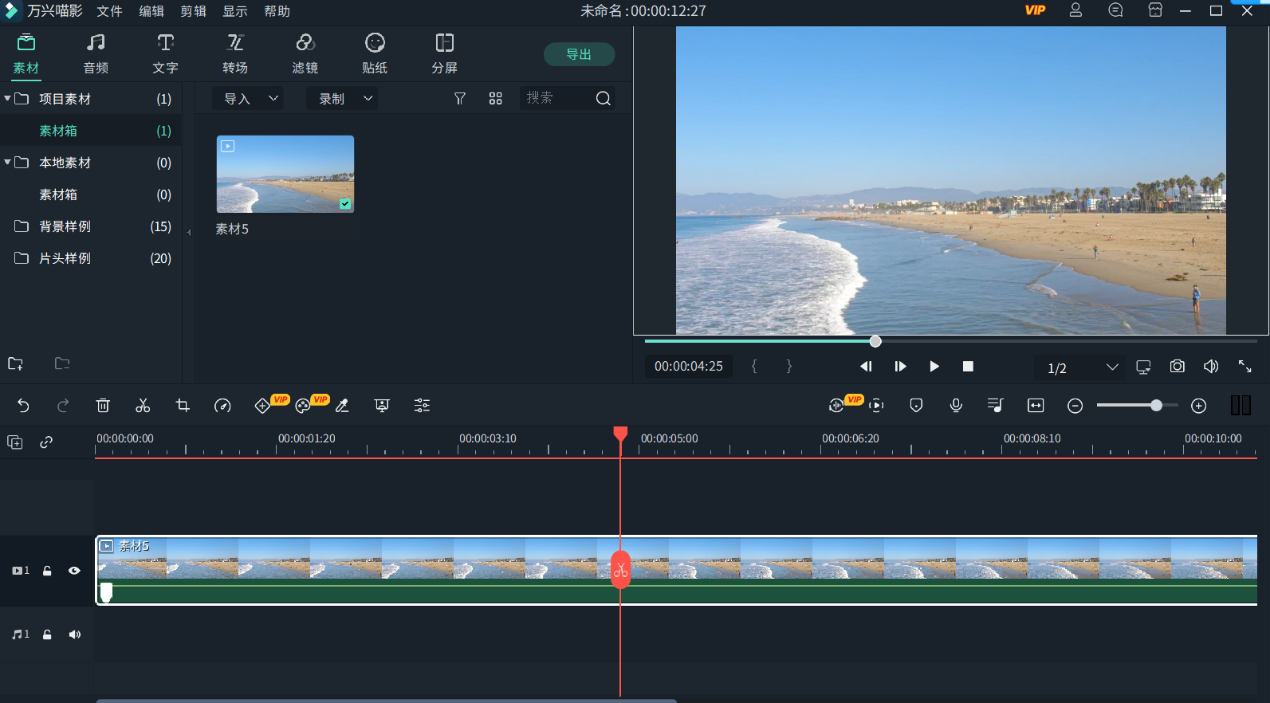This screenshot has width=1270, height=703.
Task: Click the 导出 export button
Action: click(x=579, y=55)
